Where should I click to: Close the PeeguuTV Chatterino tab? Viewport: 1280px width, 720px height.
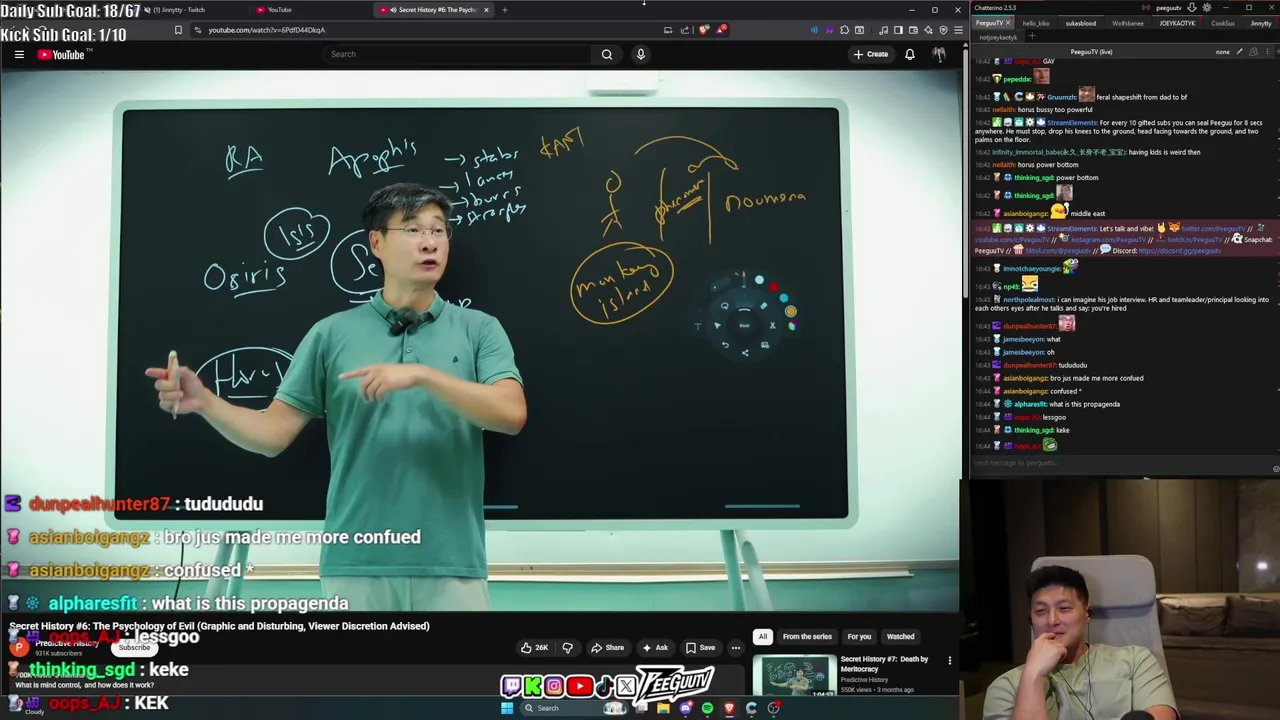coord(1008,23)
